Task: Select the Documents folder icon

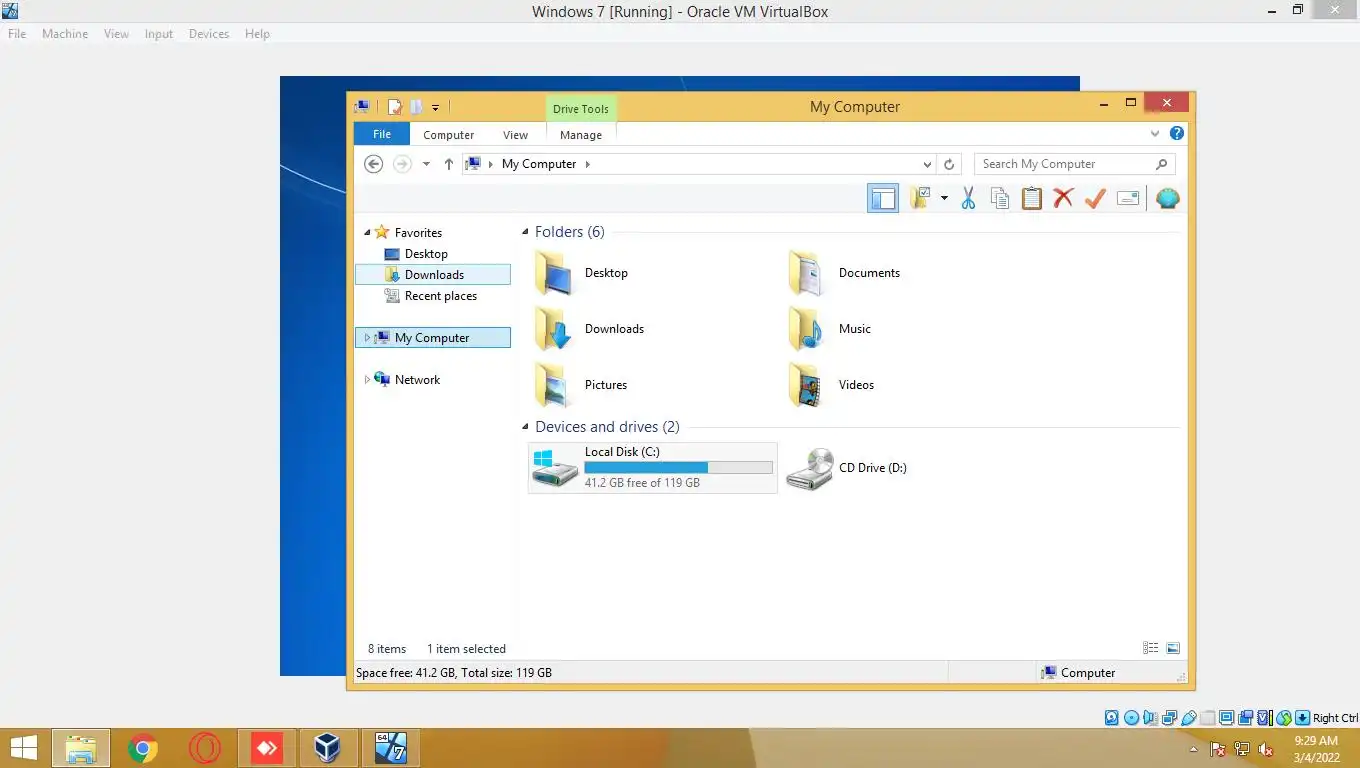Action: 806,273
